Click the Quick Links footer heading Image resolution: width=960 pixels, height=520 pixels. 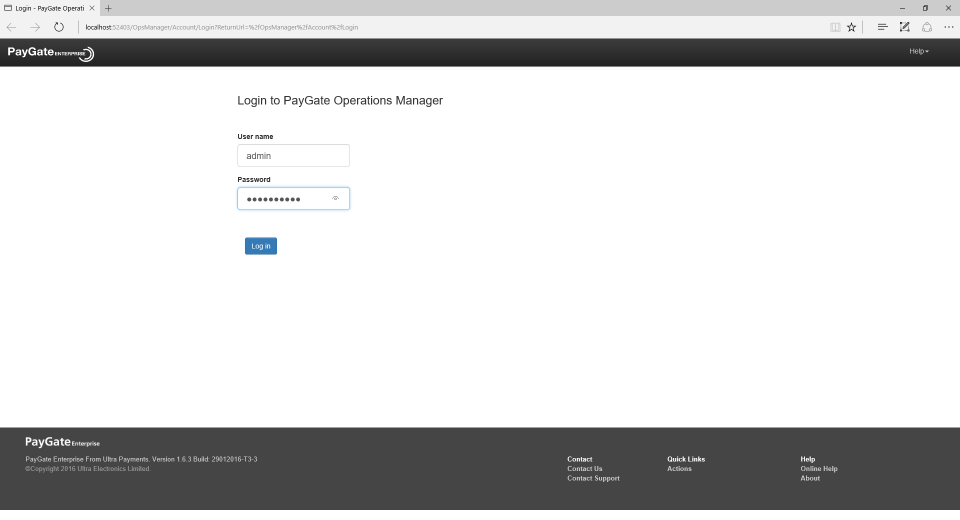(686, 459)
